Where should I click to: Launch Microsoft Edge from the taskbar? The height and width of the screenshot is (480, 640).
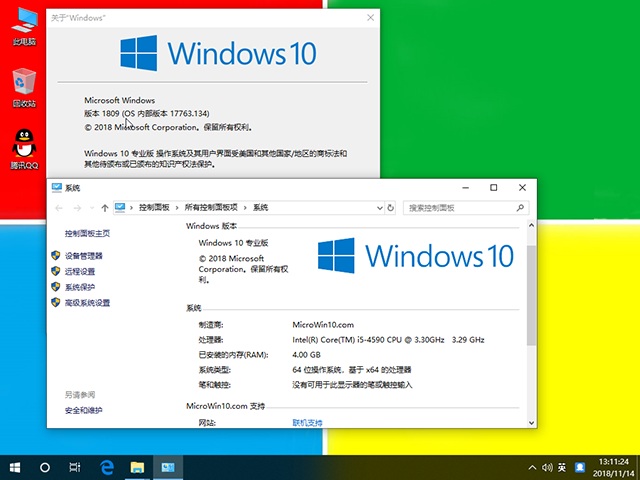[x=106, y=467]
